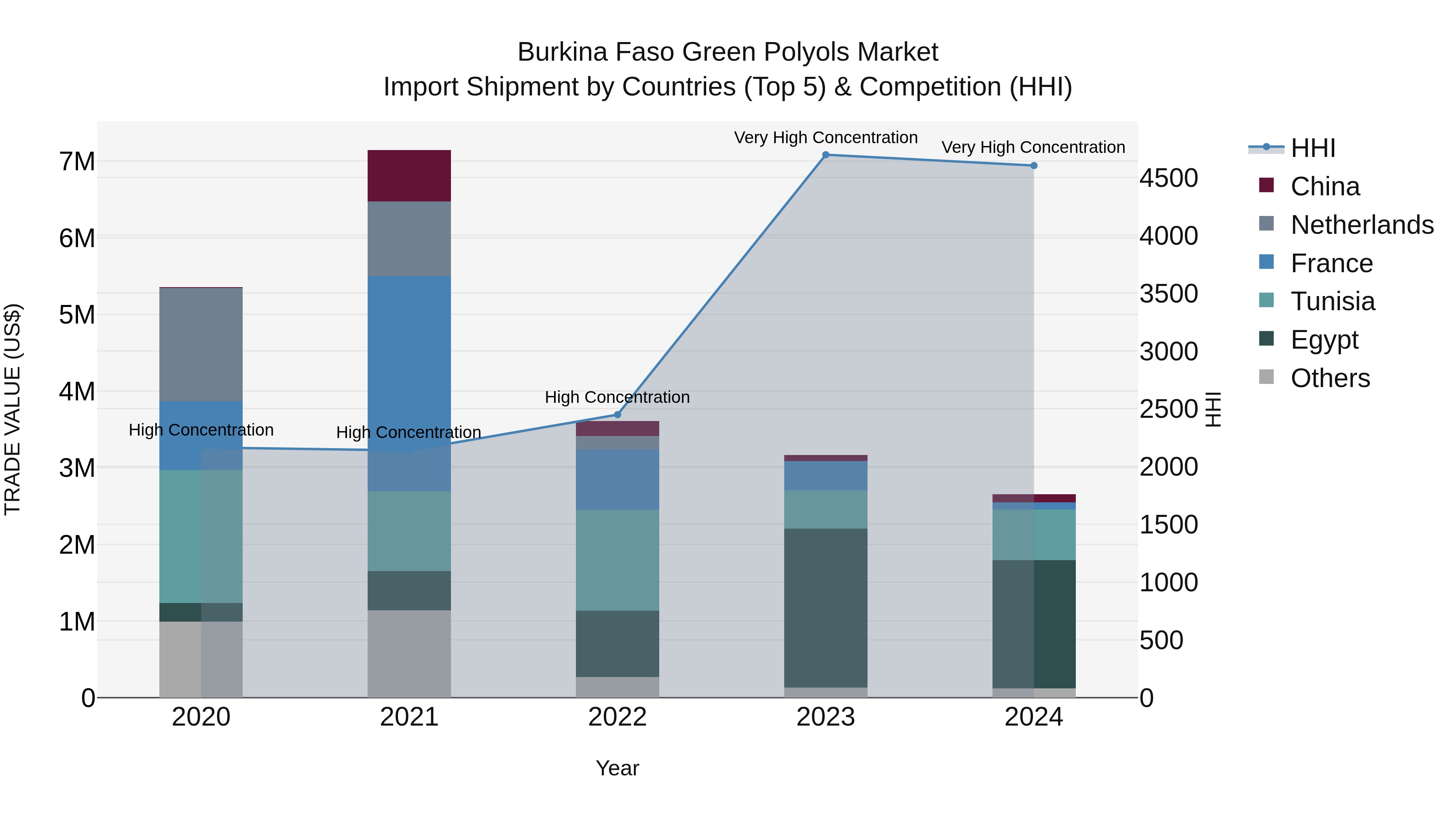Select the 2022 HHI data point
1456x819 pixels.
[x=617, y=415]
